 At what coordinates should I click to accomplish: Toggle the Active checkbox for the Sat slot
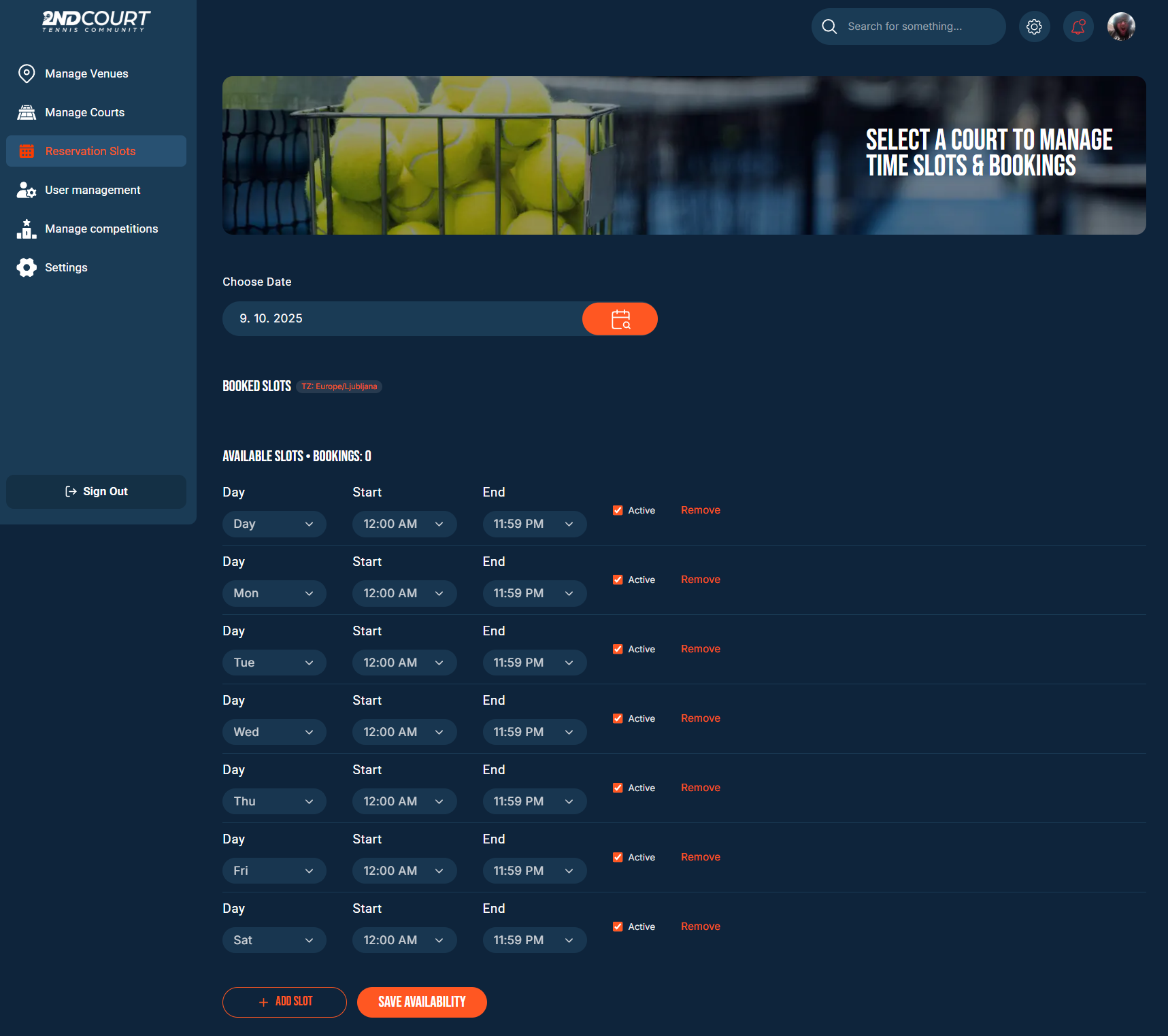618,926
